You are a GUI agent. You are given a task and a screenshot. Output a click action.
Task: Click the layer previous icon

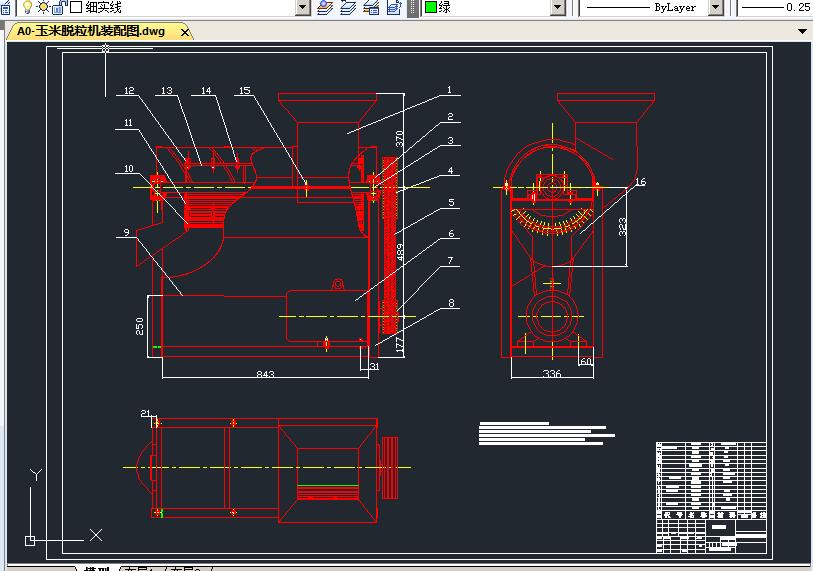[x=348, y=7]
